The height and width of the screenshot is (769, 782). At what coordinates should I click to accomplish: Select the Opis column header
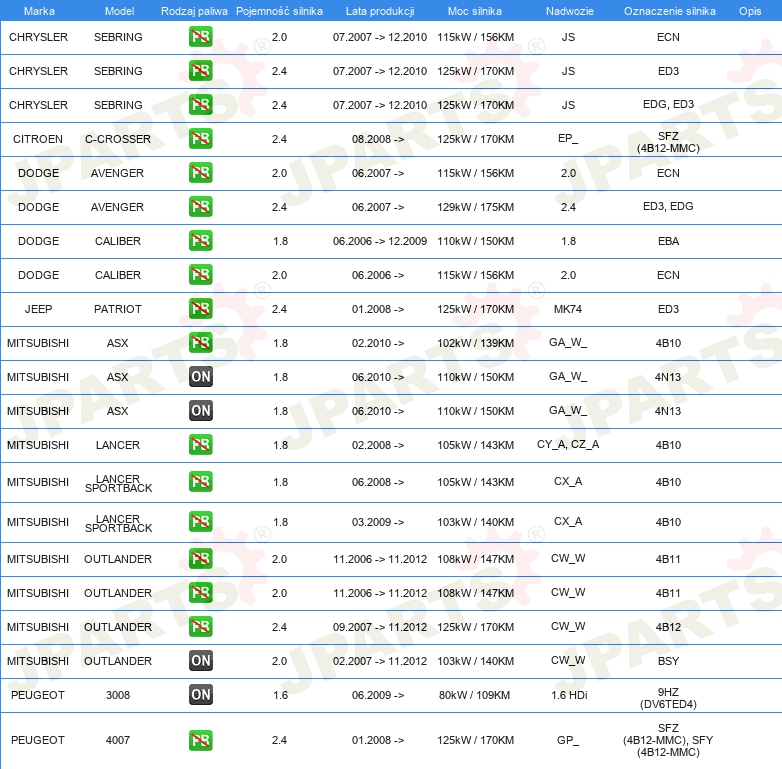click(x=750, y=11)
